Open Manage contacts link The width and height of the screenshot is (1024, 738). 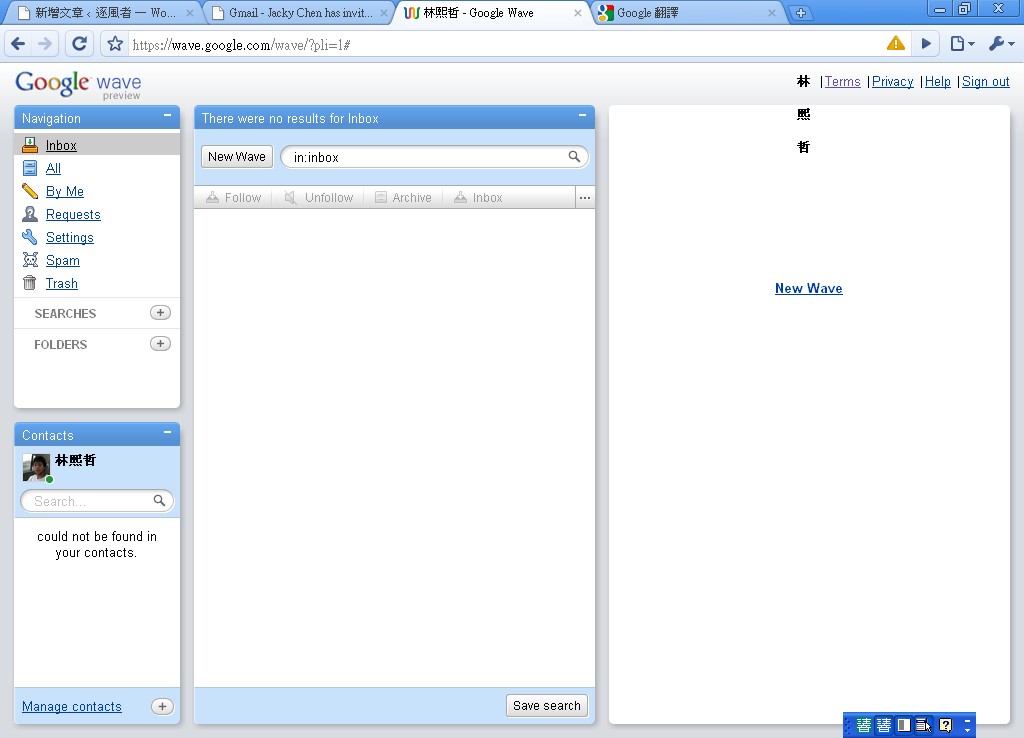72,707
